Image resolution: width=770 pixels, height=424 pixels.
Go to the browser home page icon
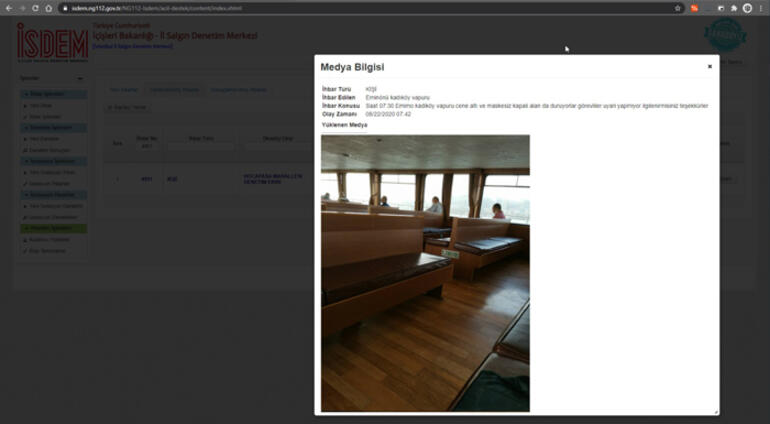(x=49, y=8)
